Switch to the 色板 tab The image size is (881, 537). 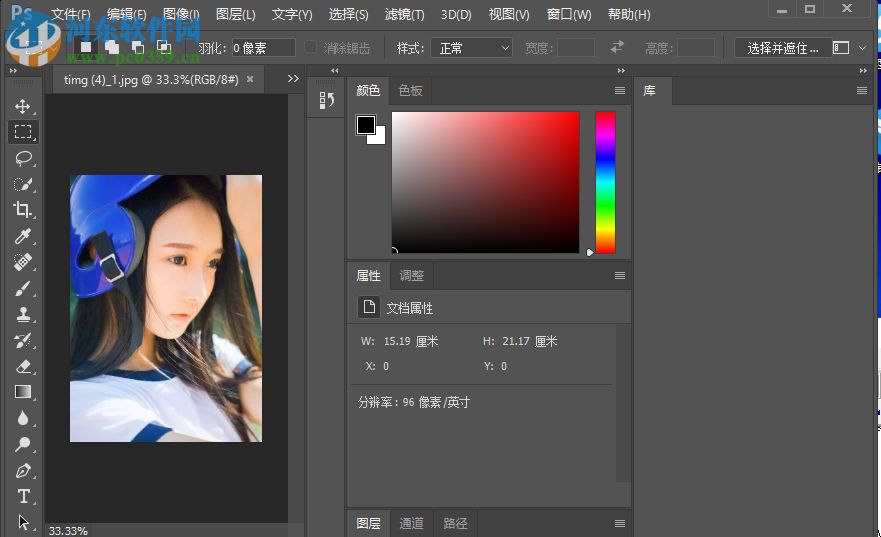coord(410,90)
